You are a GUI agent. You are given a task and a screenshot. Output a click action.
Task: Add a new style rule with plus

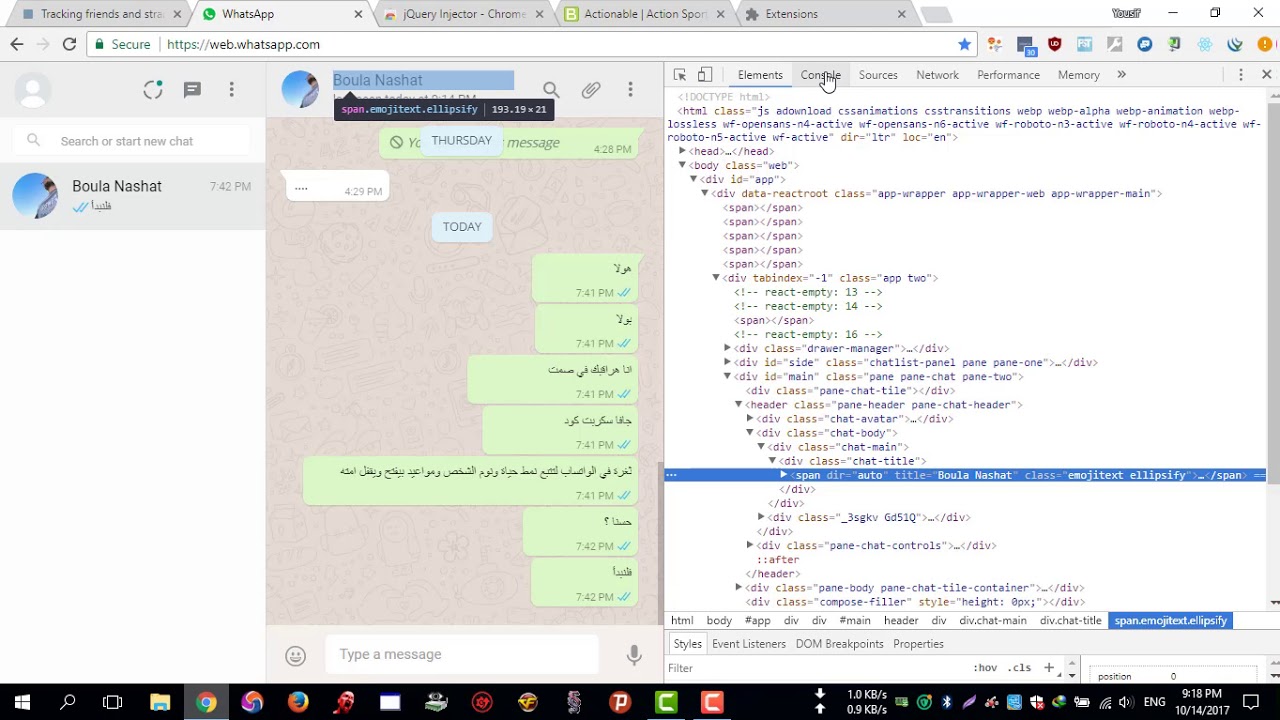pyautogui.click(x=1049, y=668)
